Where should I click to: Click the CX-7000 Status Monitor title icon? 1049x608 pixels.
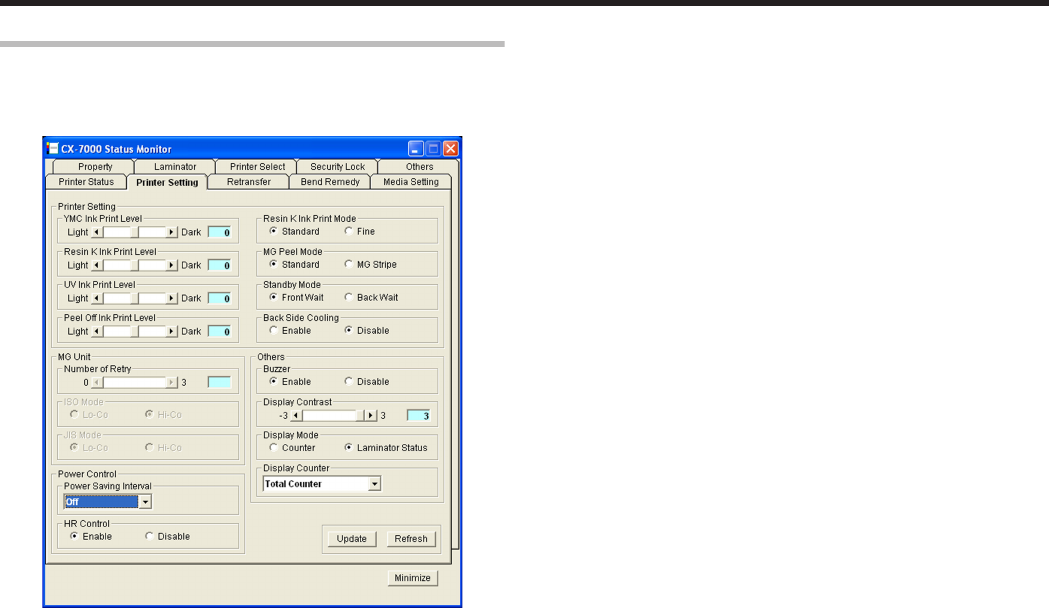click(52, 148)
